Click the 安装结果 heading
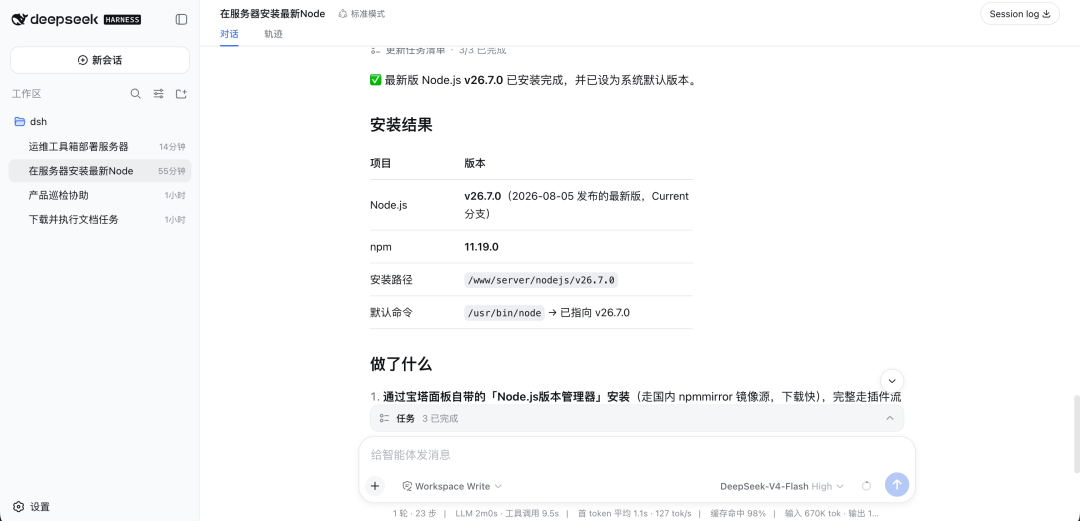 pos(401,125)
